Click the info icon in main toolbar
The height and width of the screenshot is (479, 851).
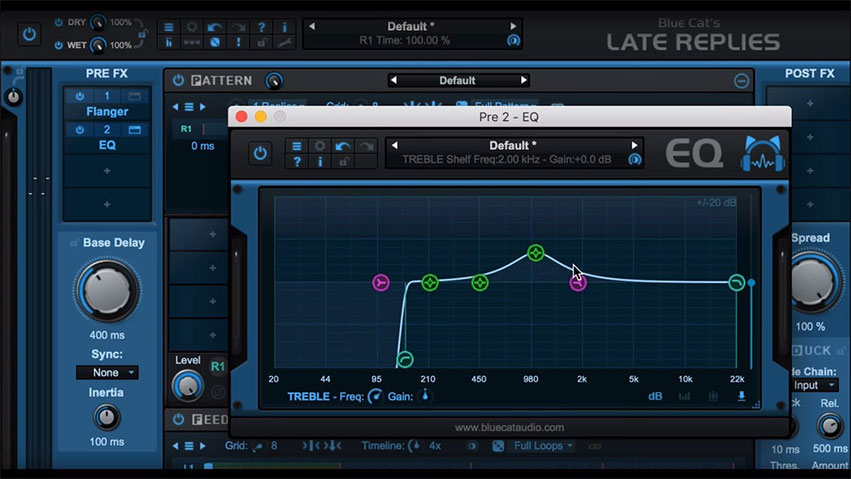point(284,26)
